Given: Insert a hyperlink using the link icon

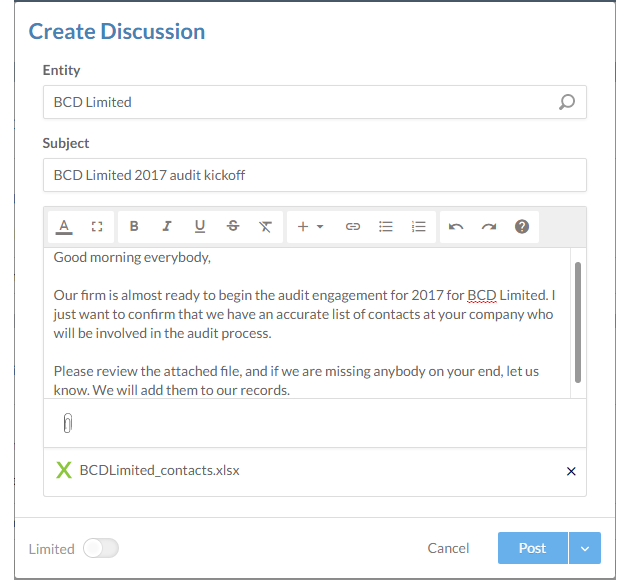Looking at the screenshot, I should point(353,227).
